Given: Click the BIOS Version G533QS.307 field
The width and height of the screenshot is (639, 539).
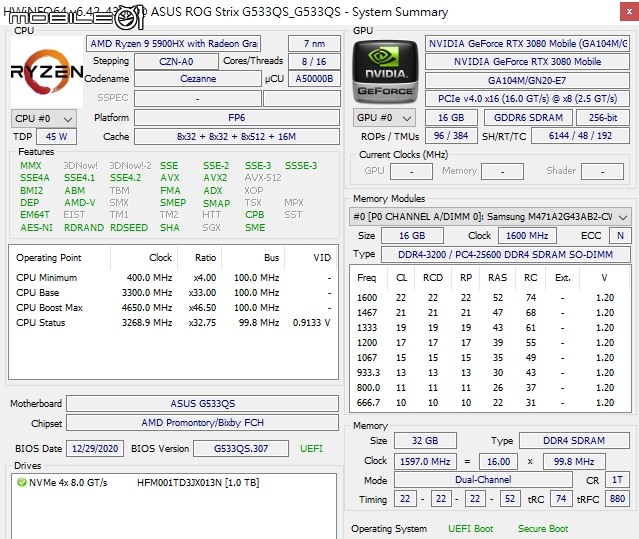Looking at the screenshot, I should pyautogui.click(x=241, y=449).
